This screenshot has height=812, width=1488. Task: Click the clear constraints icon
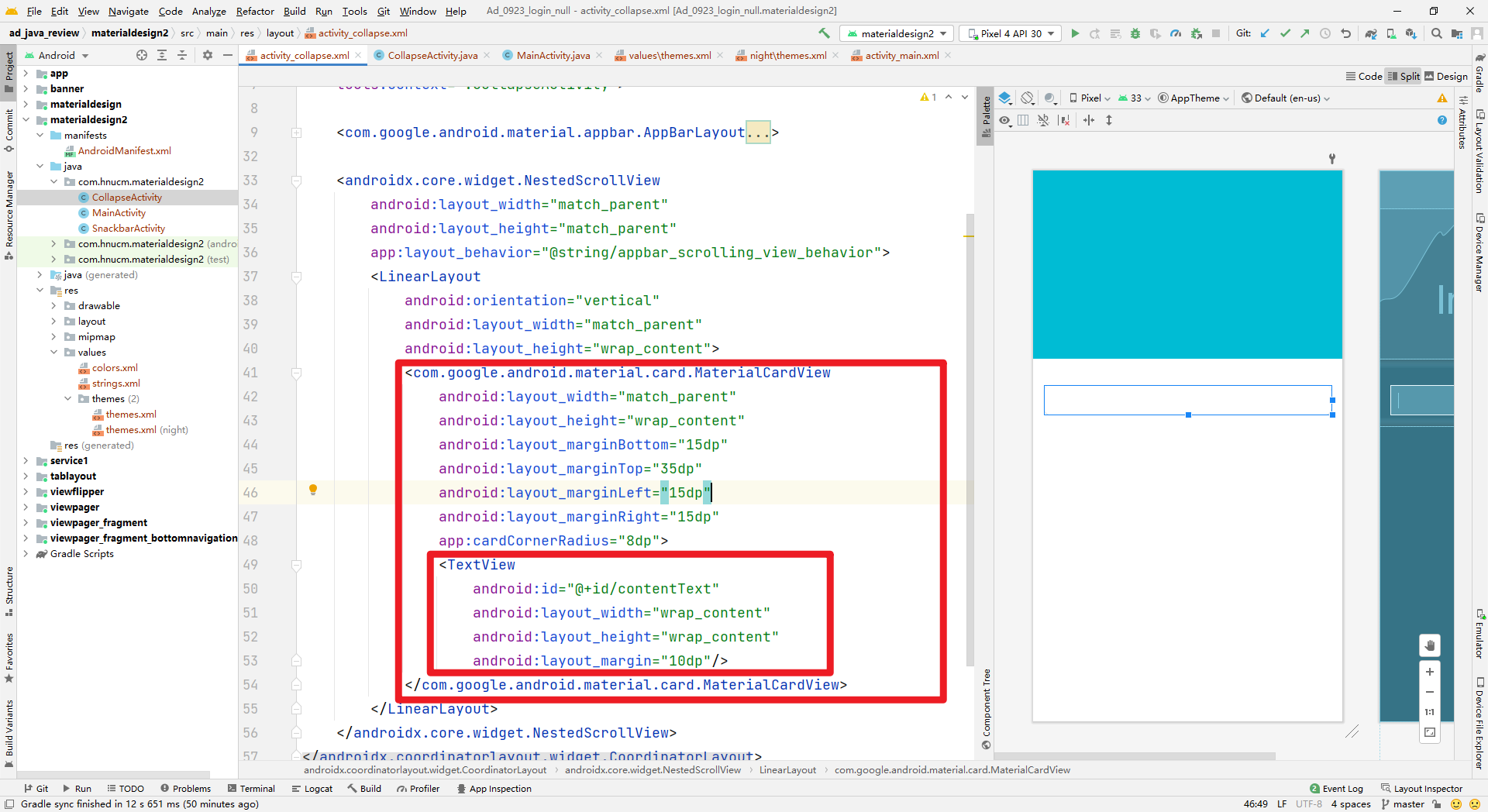click(x=1064, y=120)
